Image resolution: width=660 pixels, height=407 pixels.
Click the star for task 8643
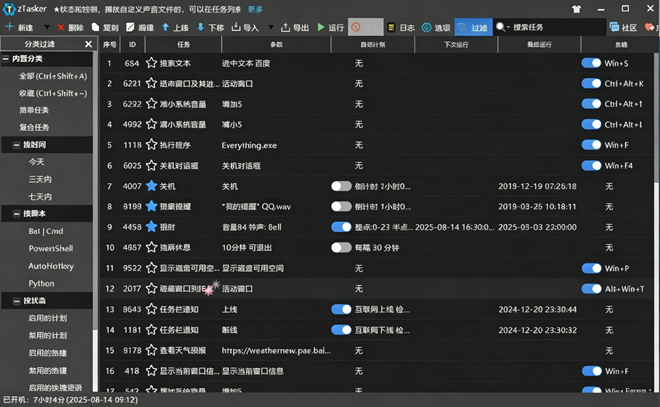click(151, 309)
